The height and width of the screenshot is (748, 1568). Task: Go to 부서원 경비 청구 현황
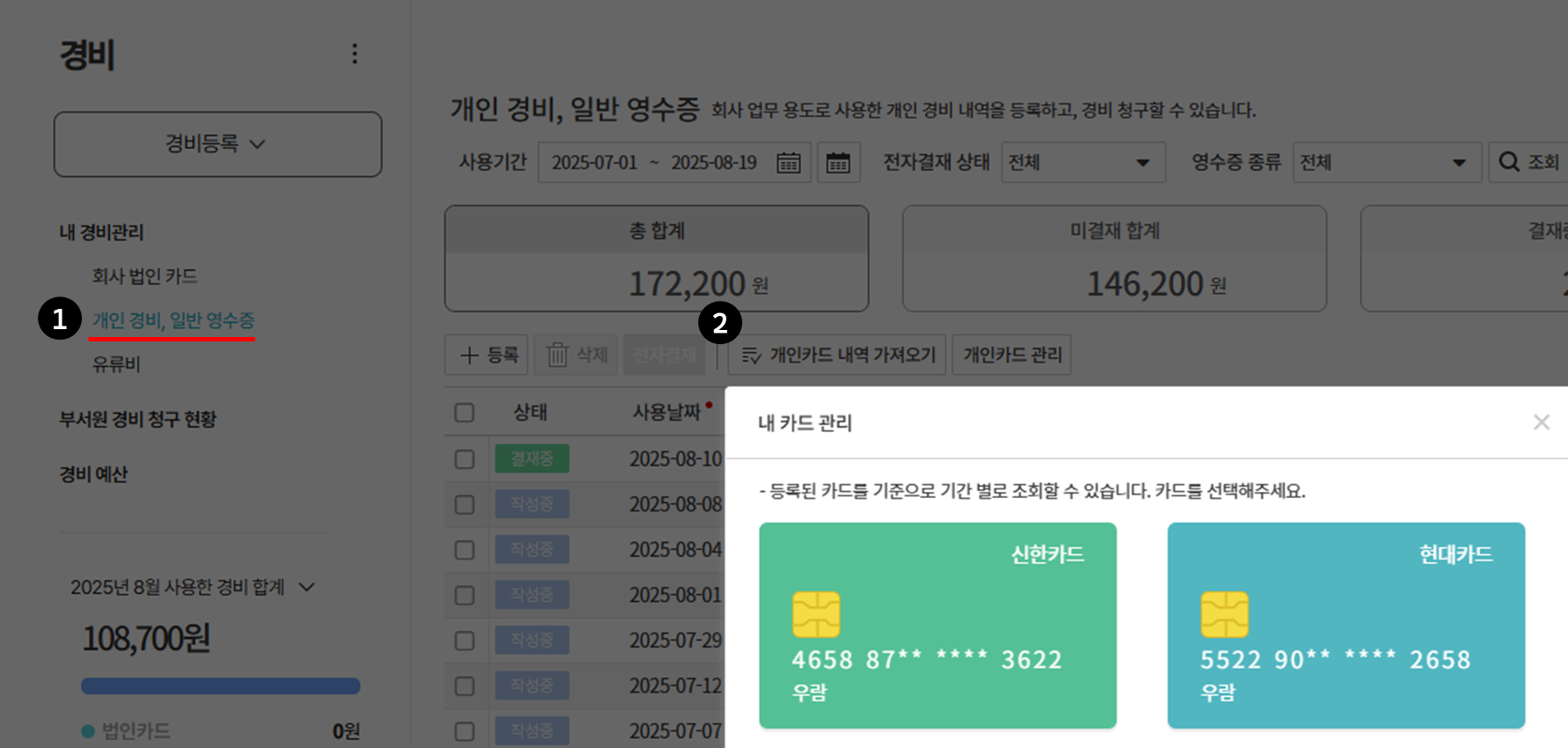(x=137, y=420)
